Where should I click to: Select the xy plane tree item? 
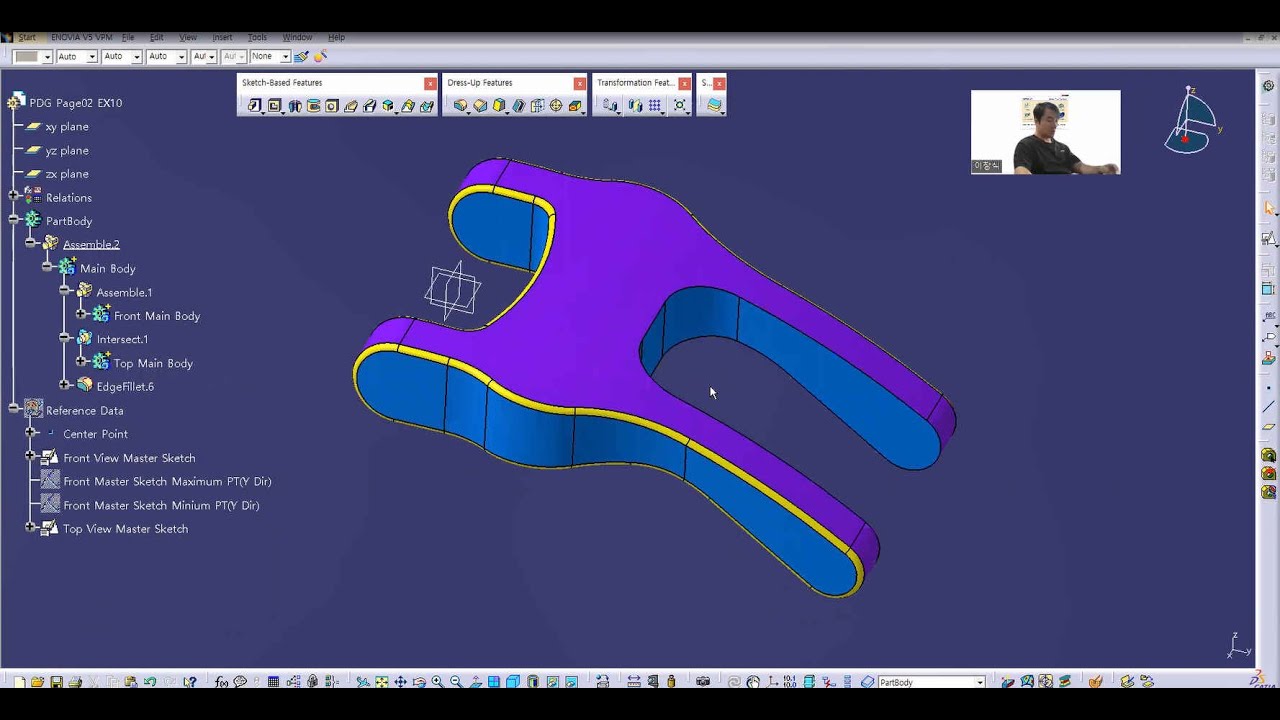coord(67,126)
